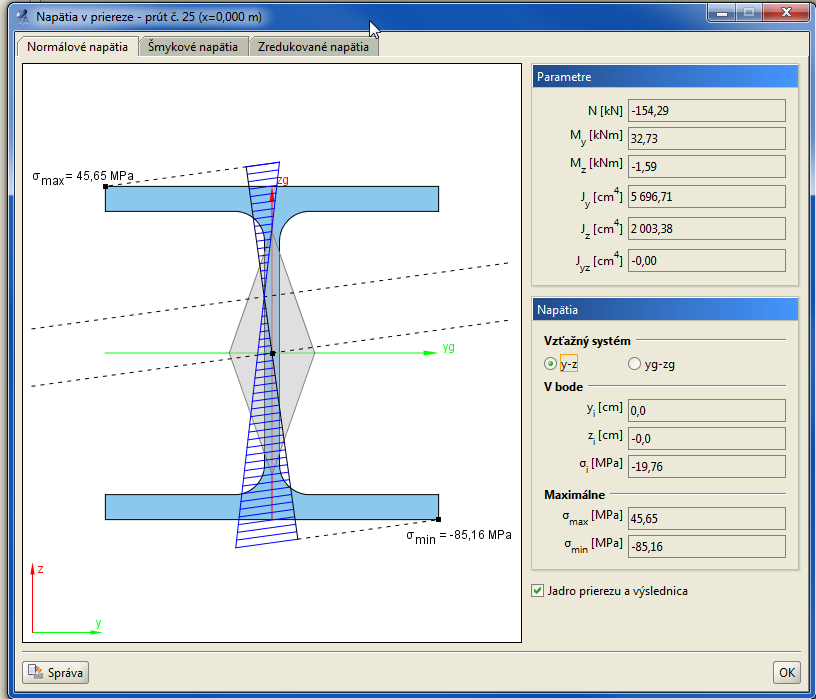
Task: Click the sigma max point marker on flange
Action: 106,186
